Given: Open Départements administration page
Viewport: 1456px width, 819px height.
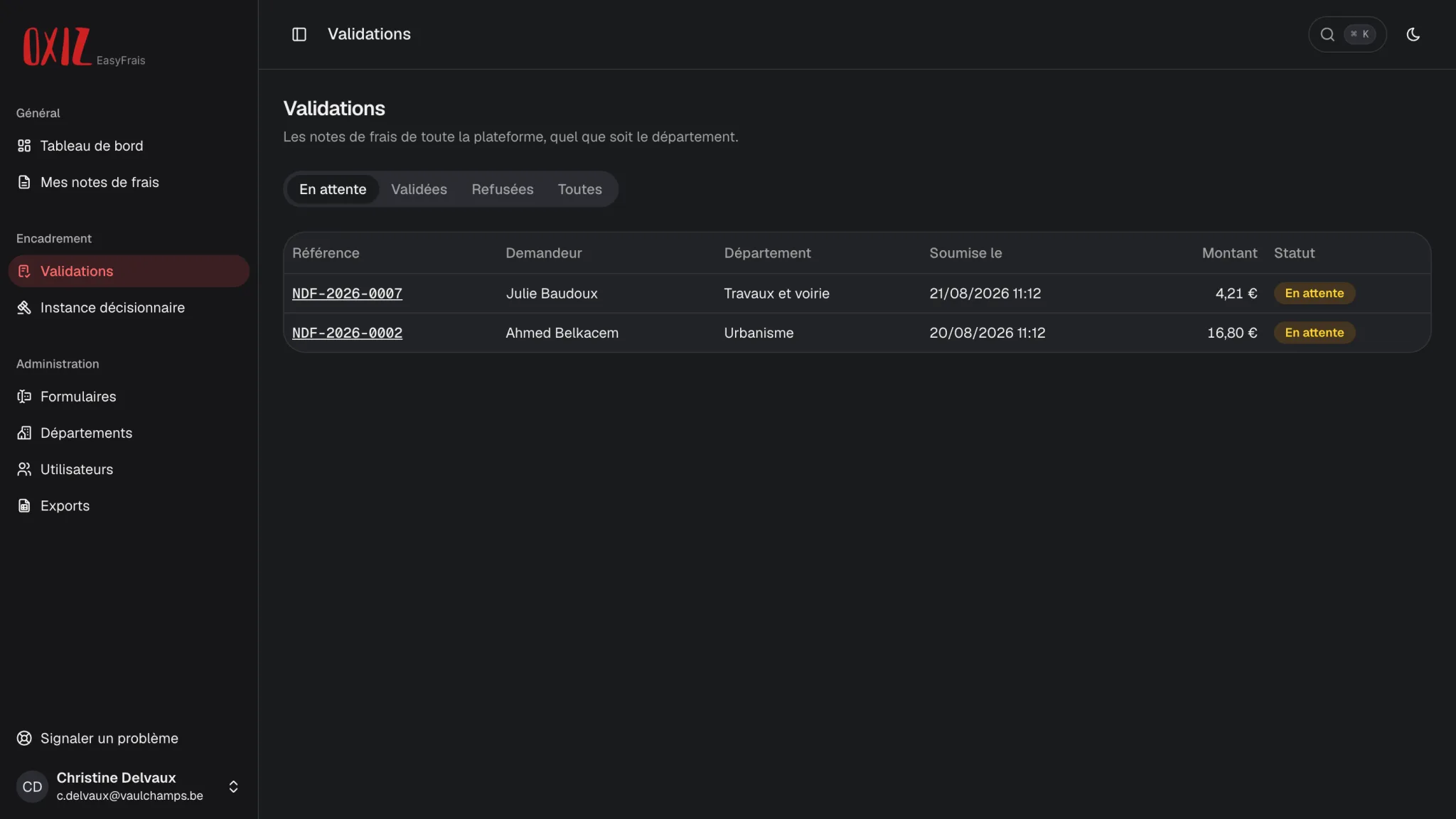Looking at the screenshot, I should pyautogui.click(x=129, y=432).
